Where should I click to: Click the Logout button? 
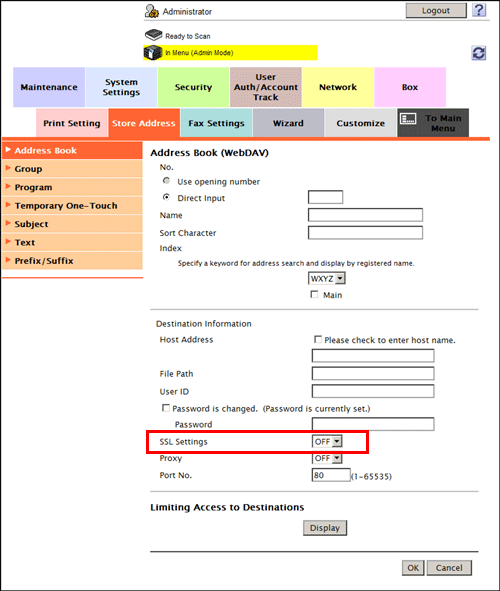point(436,11)
